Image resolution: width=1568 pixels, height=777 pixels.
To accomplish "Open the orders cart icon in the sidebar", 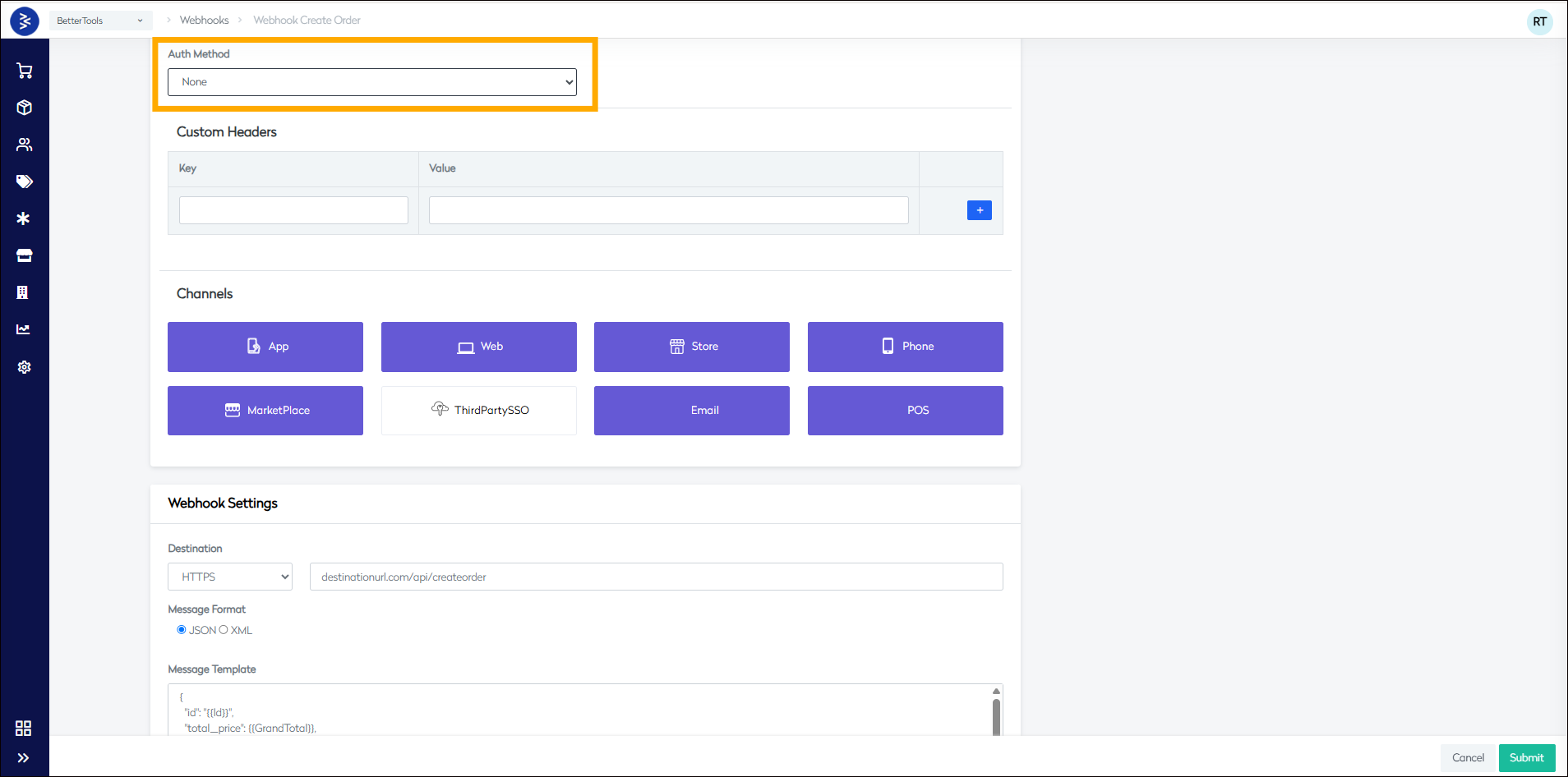I will 25,71.
